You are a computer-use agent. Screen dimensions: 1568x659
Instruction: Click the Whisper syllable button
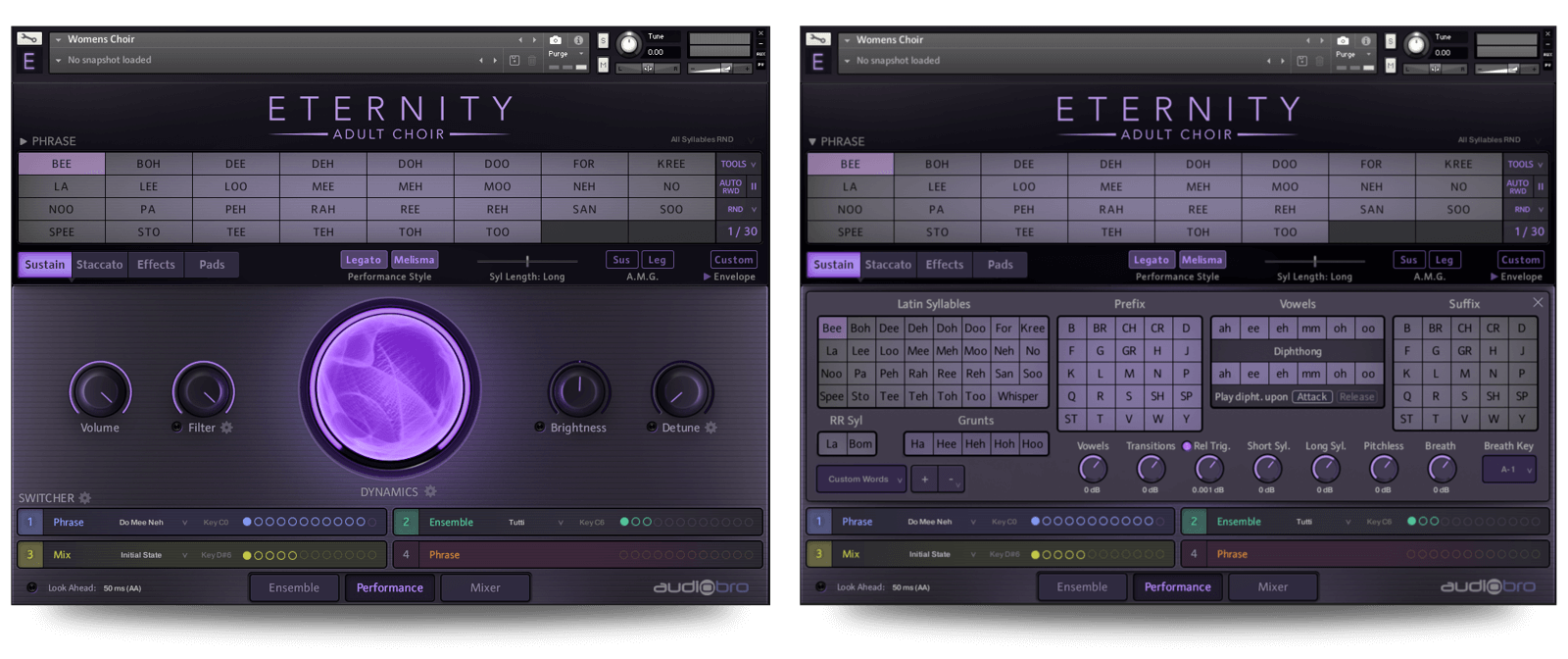pyautogui.click(x=1017, y=397)
